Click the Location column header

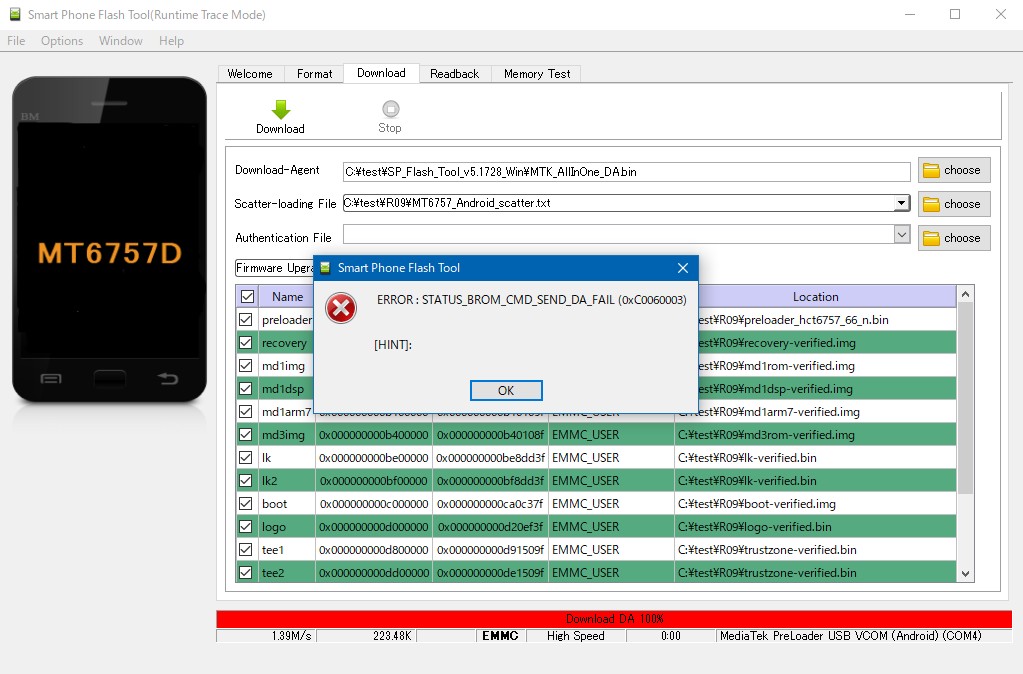coord(816,297)
